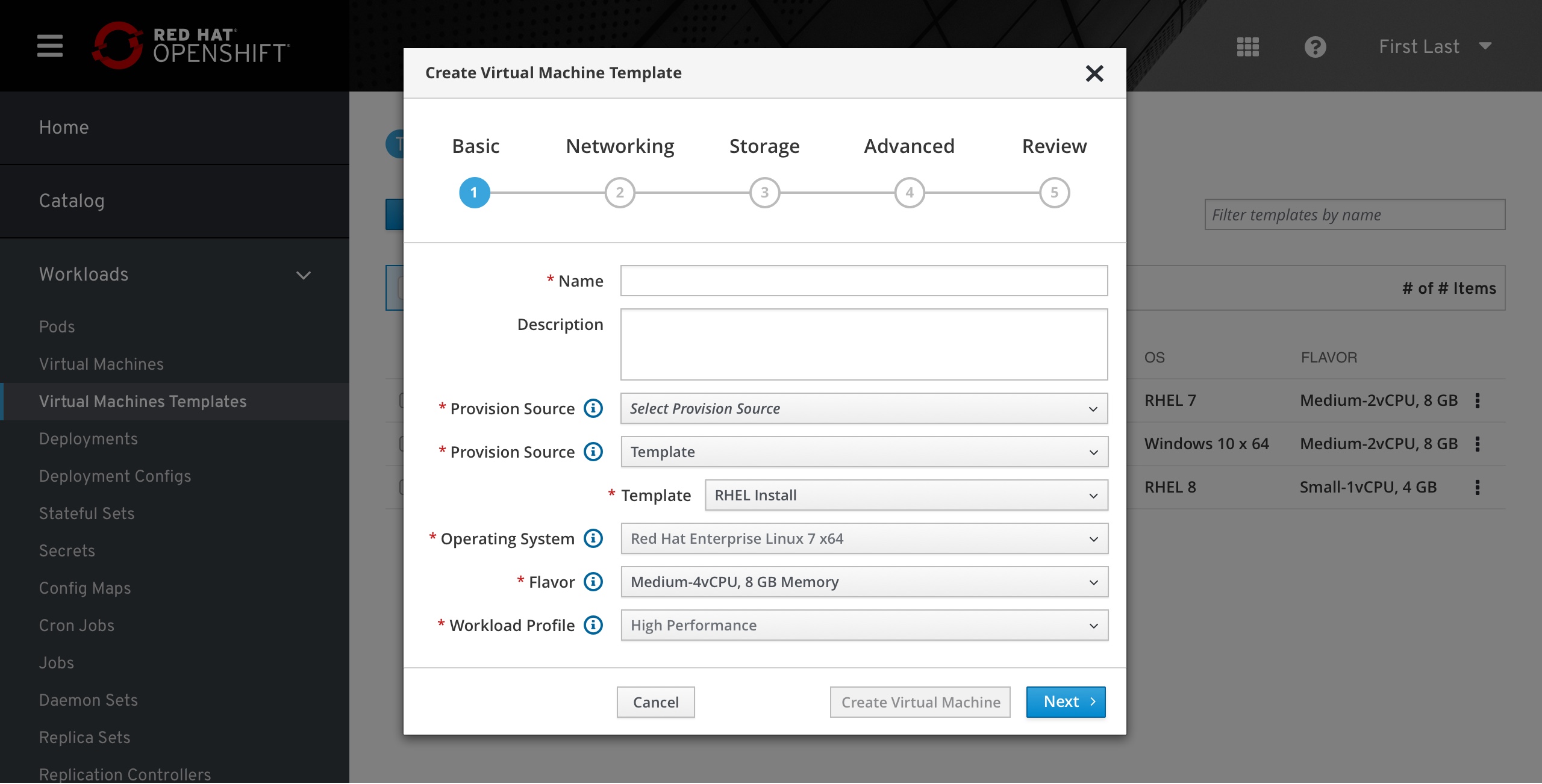Viewport: 1542px width, 784px height.
Task: Open Operating System dropdown
Action: pyautogui.click(x=864, y=538)
